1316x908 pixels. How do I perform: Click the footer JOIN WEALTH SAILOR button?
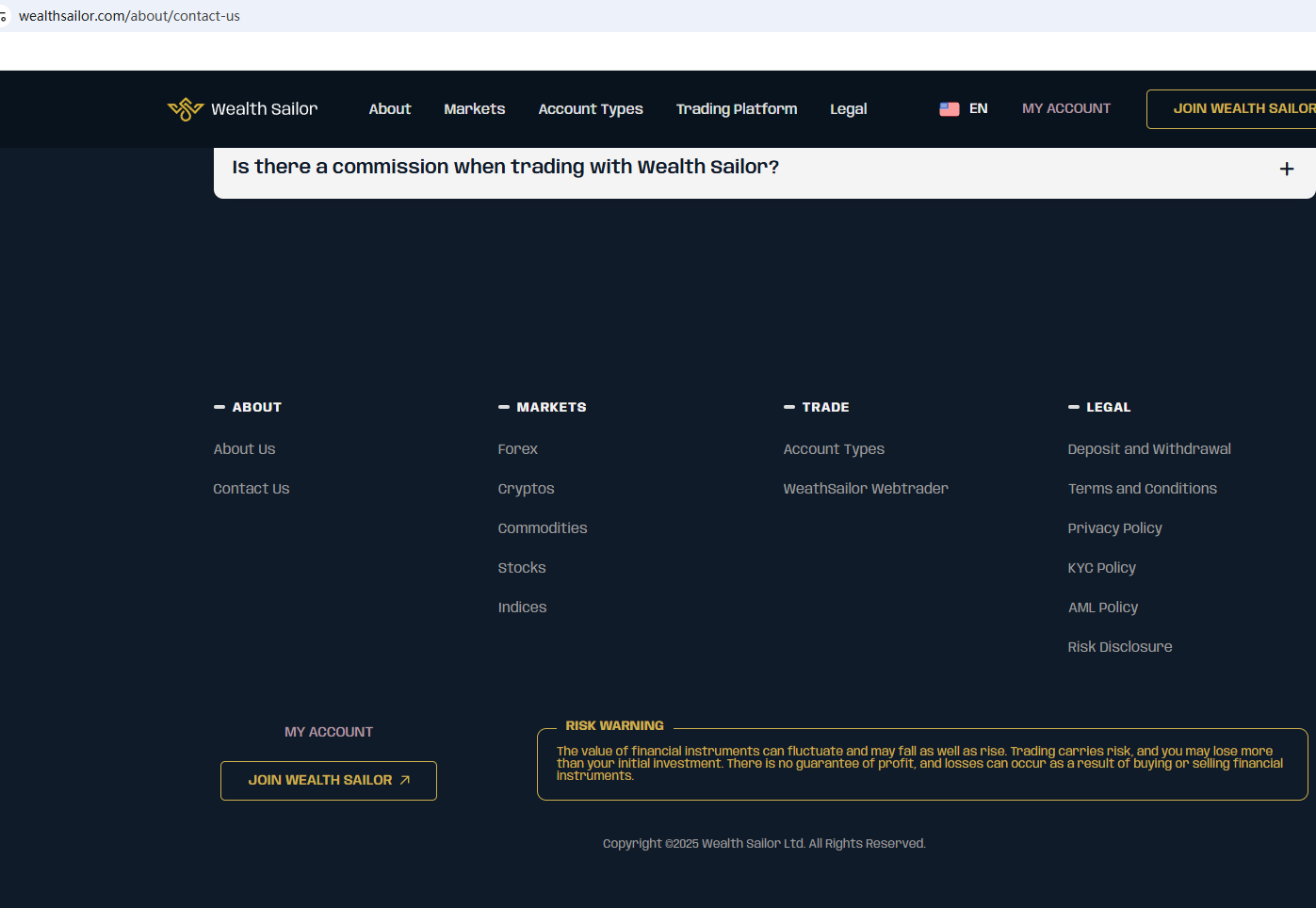coord(329,781)
